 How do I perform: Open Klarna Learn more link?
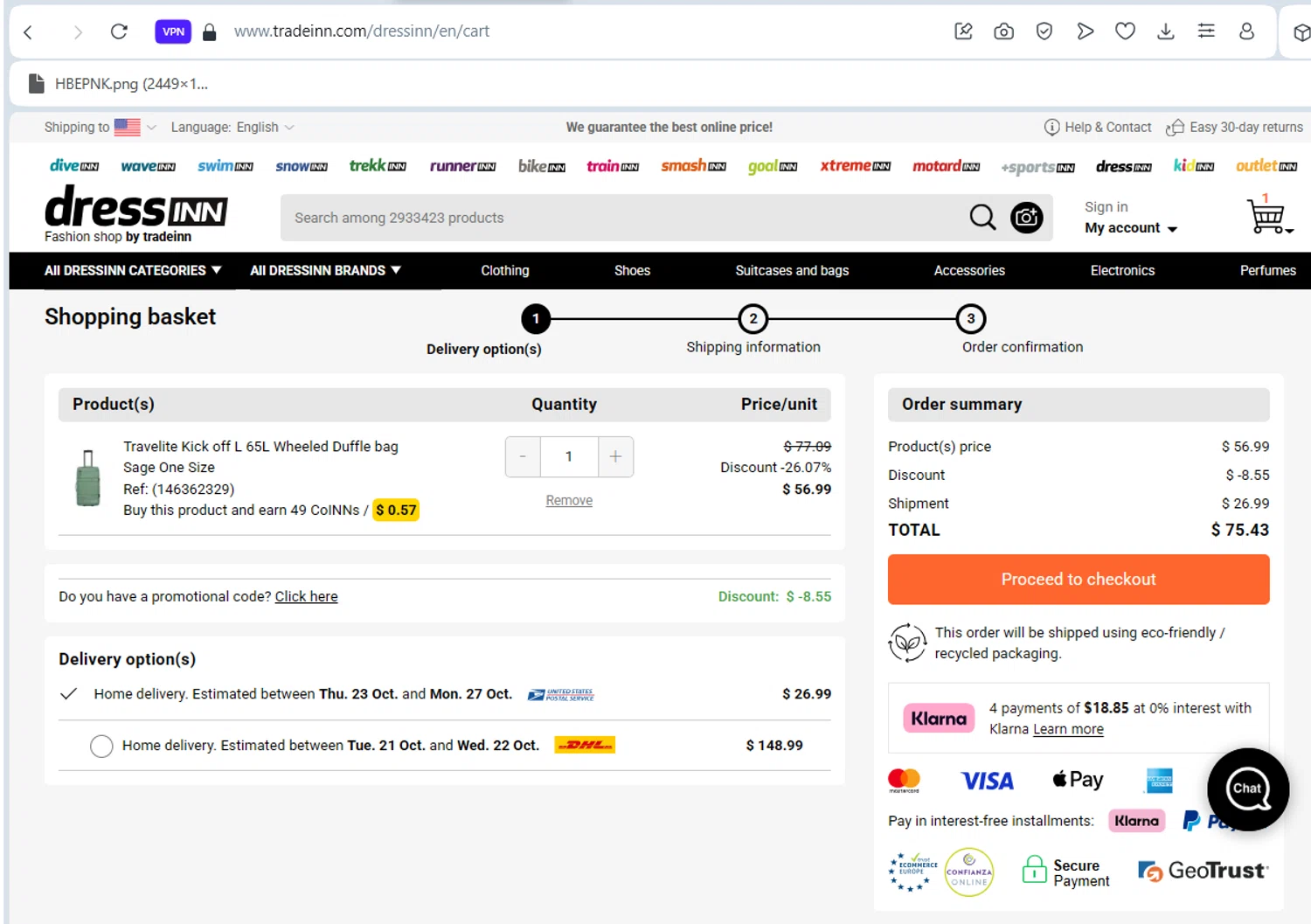point(1068,730)
